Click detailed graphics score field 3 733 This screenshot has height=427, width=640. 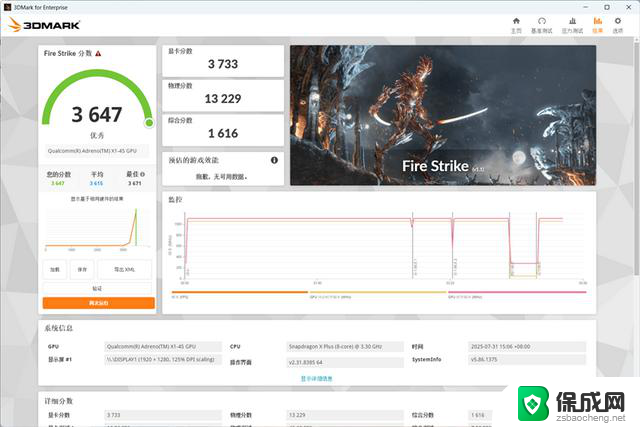point(163,415)
